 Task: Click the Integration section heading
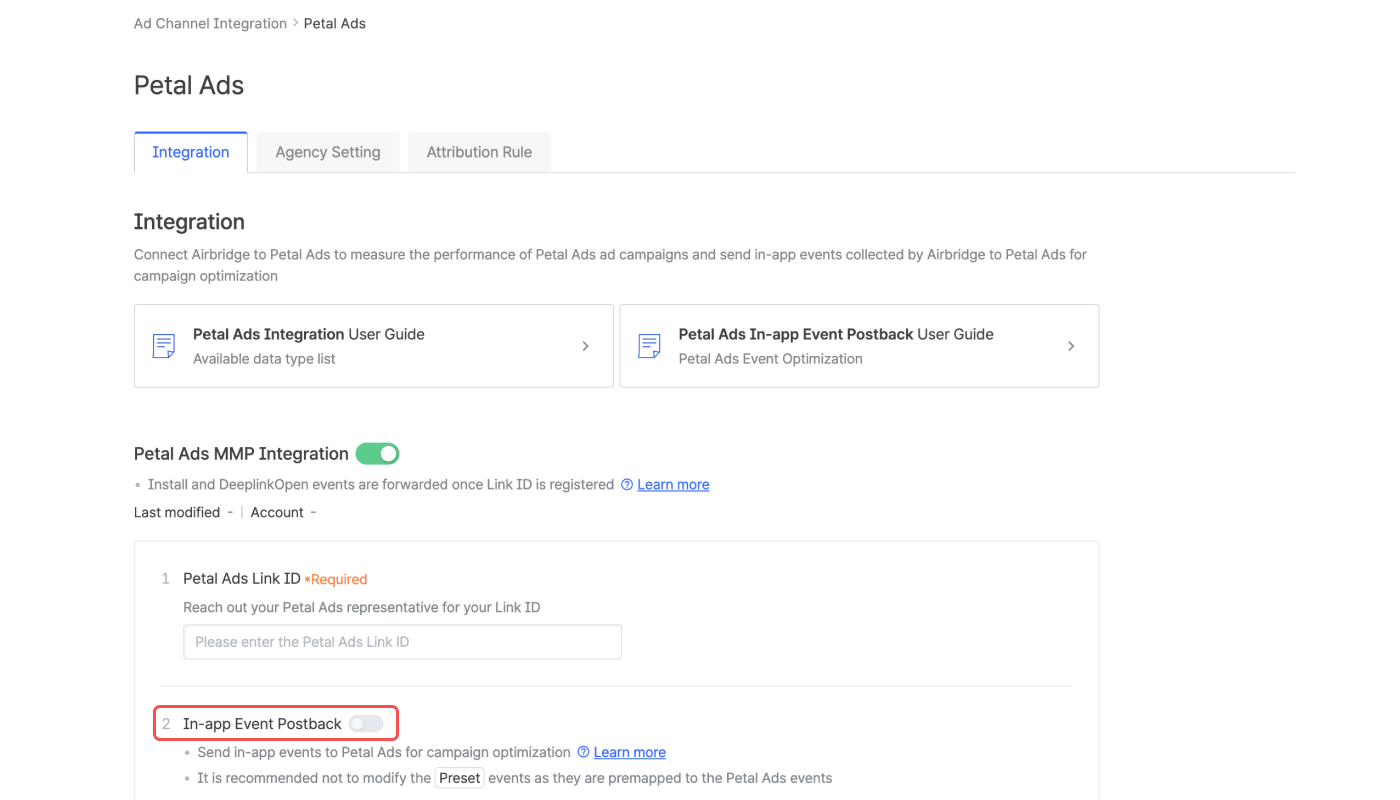189,222
